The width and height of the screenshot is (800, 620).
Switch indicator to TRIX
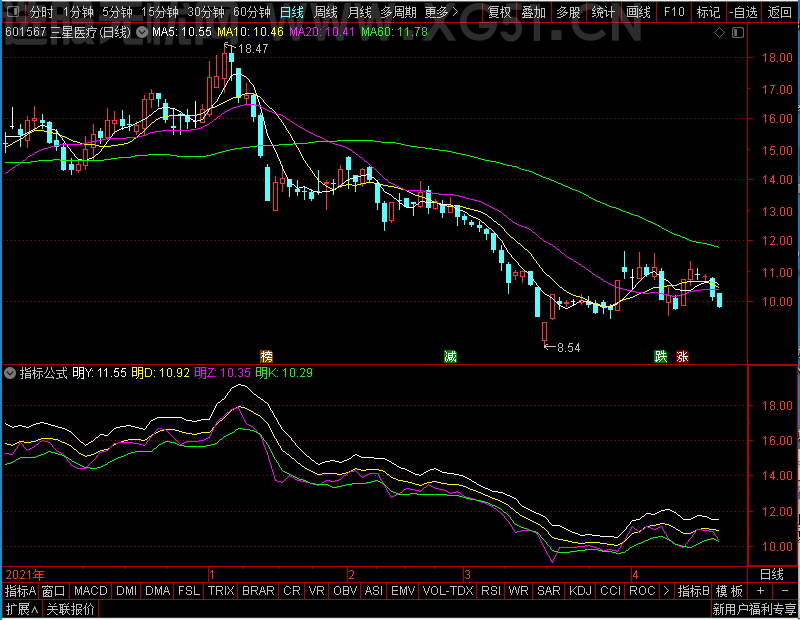221,591
